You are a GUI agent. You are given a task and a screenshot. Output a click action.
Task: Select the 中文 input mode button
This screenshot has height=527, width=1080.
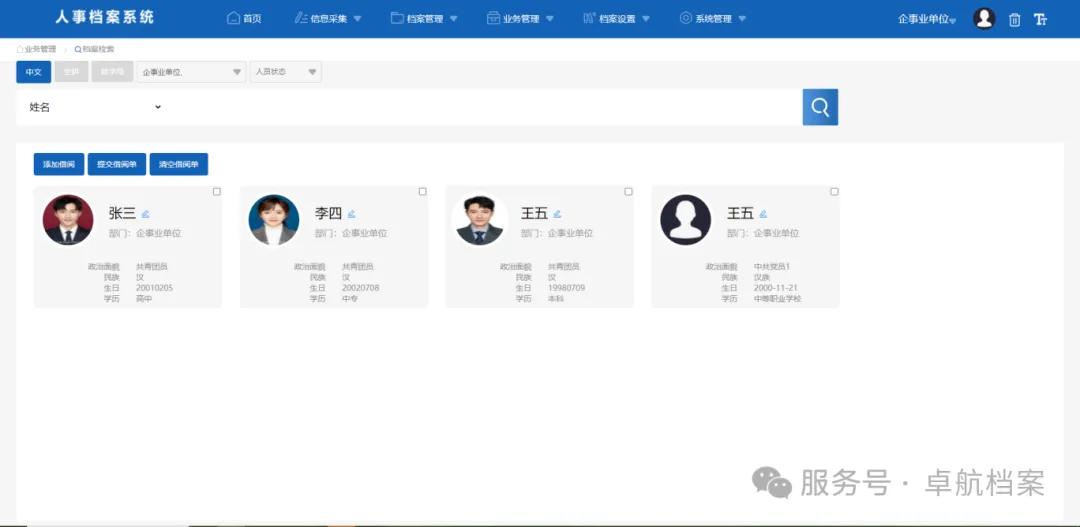33,72
